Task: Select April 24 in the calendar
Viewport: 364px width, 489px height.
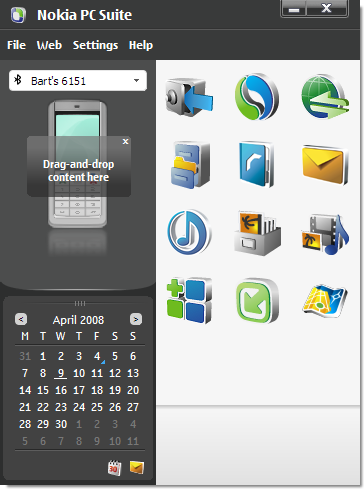Action: click(x=79, y=407)
